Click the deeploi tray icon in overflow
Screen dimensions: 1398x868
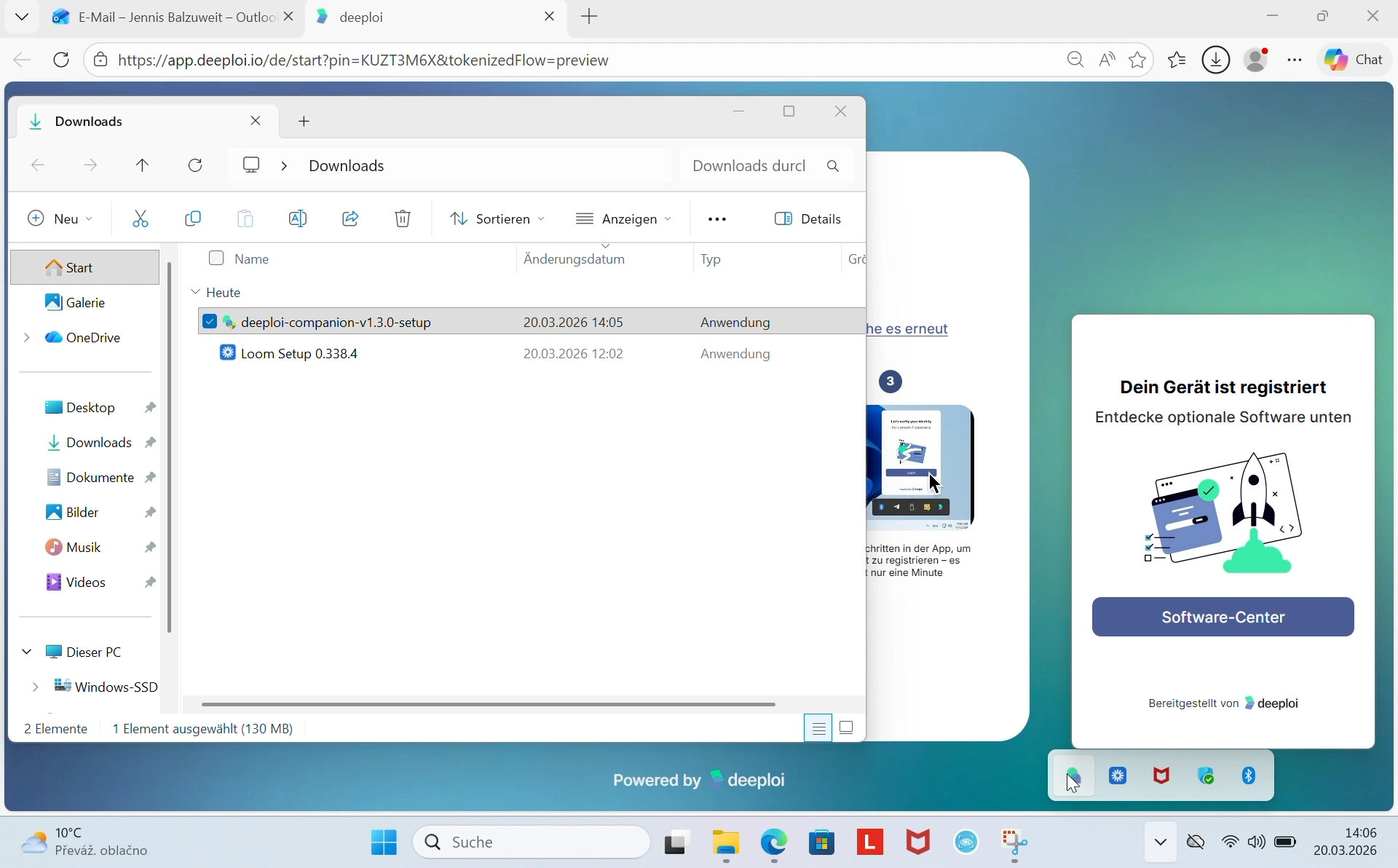tap(1073, 776)
